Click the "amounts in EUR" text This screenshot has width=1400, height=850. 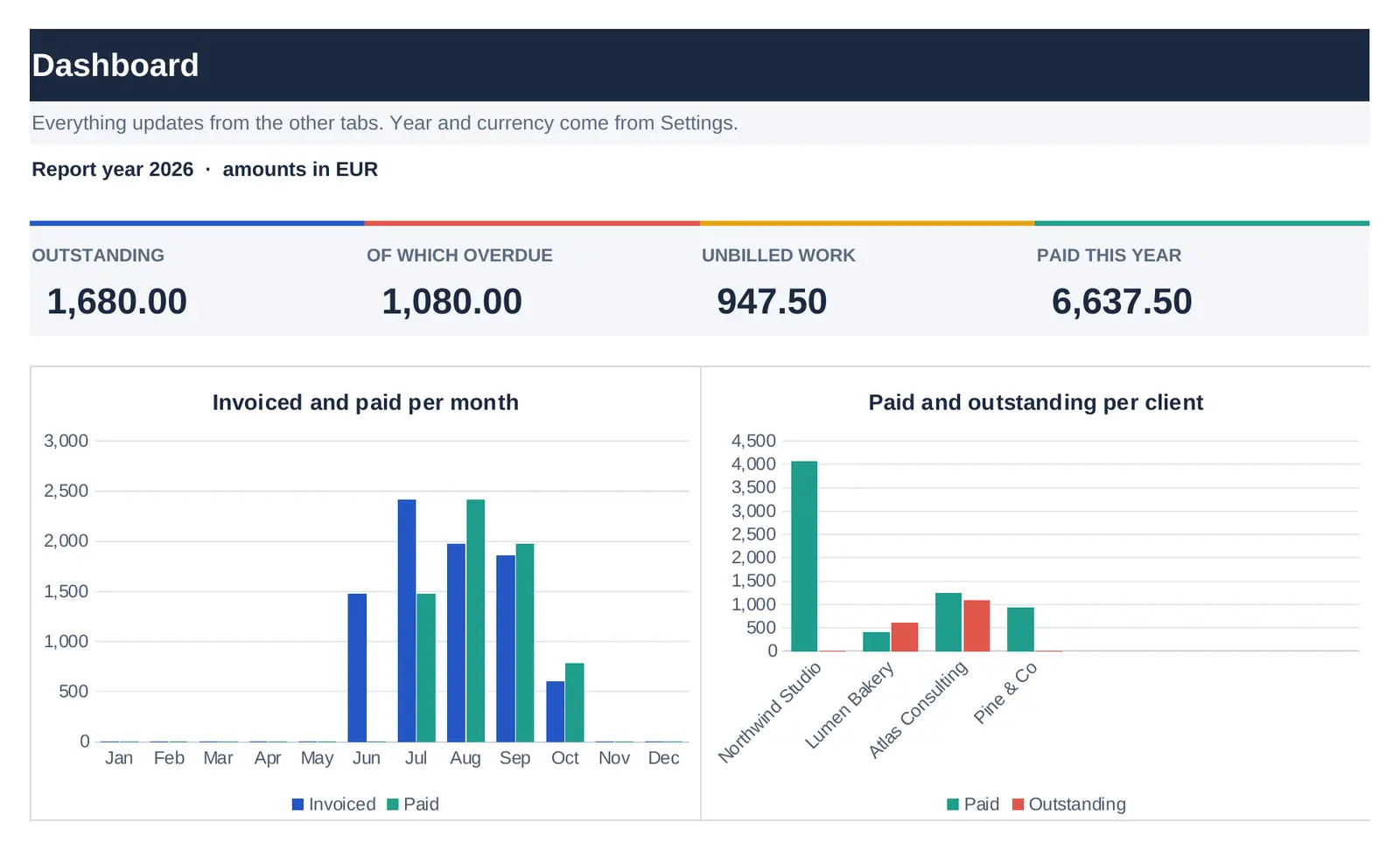[300, 170]
